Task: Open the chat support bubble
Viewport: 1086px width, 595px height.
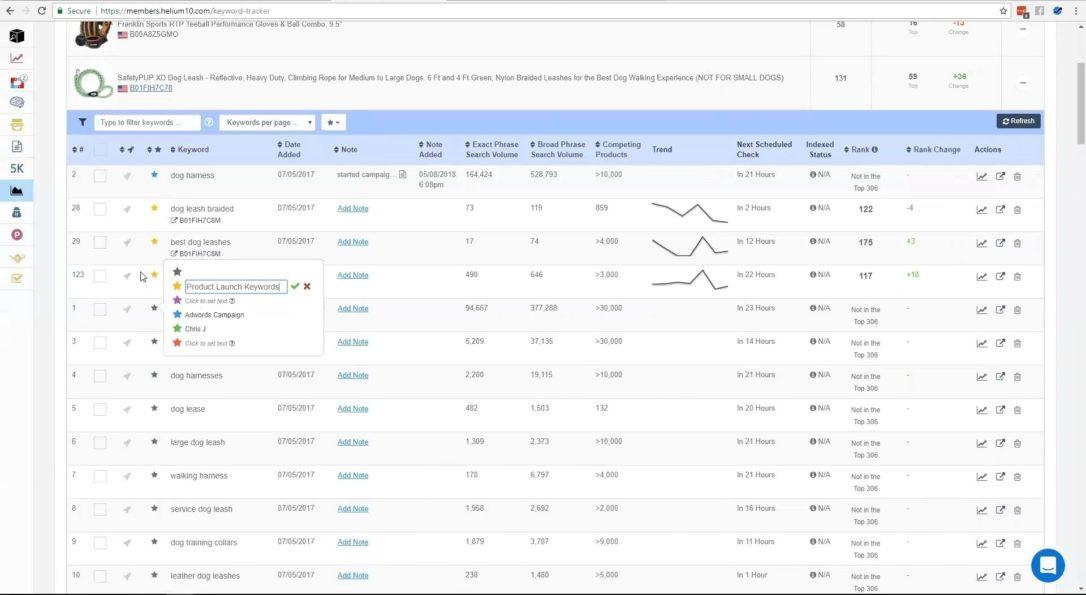Action: (1047, 565)
